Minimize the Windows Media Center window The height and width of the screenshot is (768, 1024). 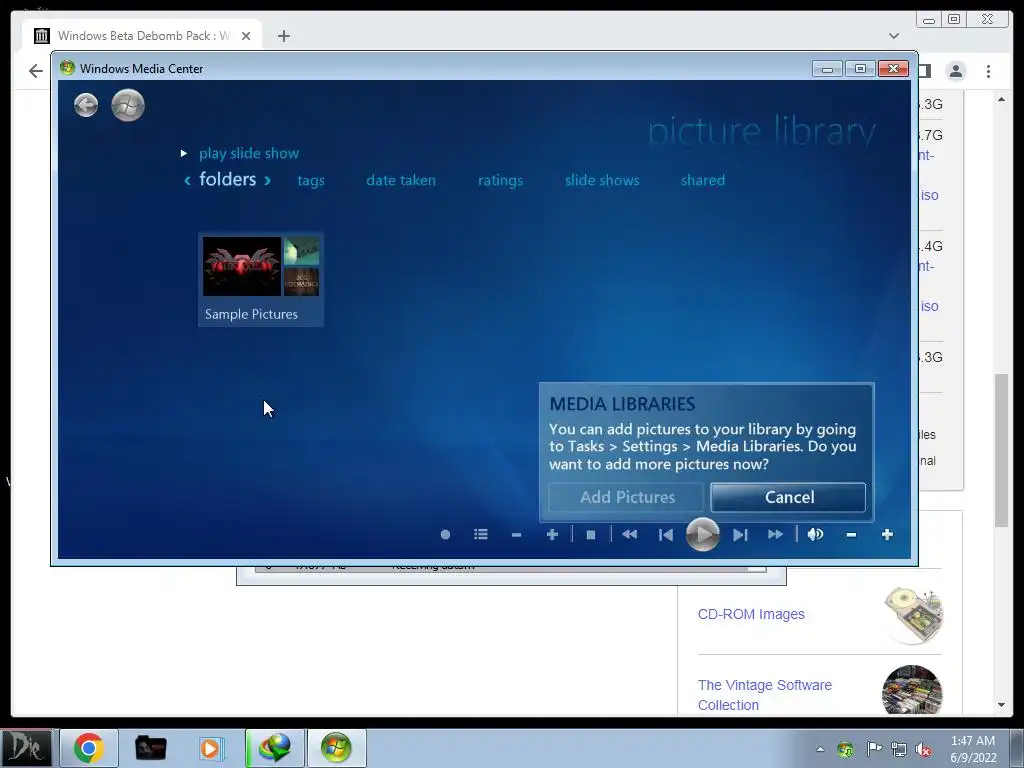[x=827, y=69]
